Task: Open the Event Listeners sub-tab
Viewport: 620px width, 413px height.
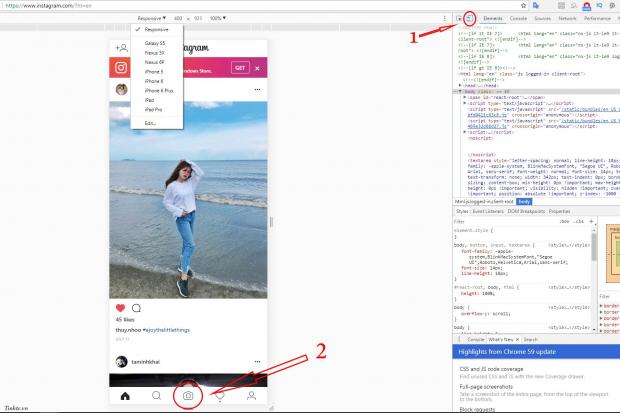Action: tap(488, 211)
